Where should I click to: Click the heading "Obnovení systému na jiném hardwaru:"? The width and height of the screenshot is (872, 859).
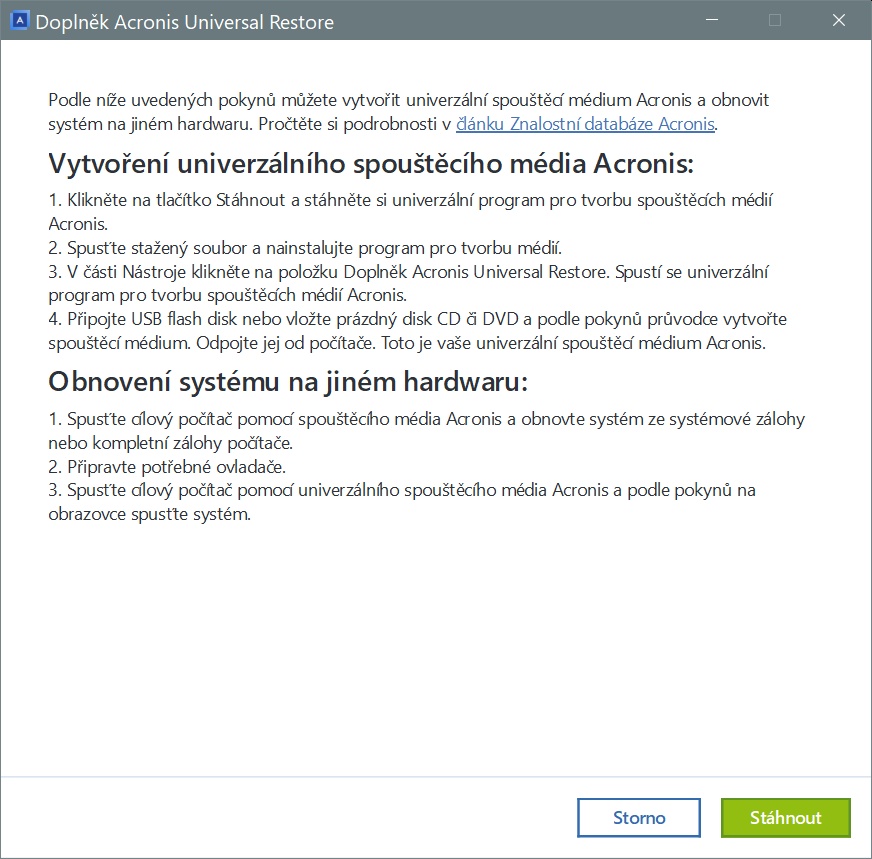coord(288,382)
